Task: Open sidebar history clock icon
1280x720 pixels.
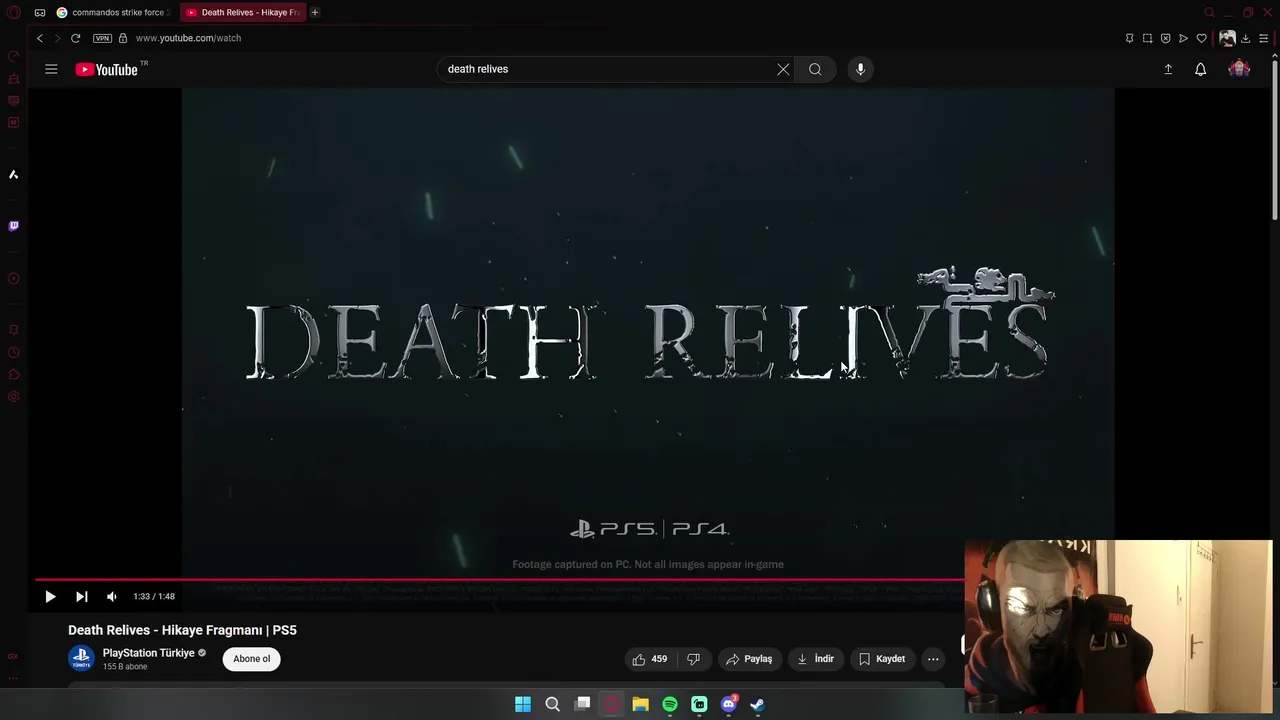Action: coord(14,352)
